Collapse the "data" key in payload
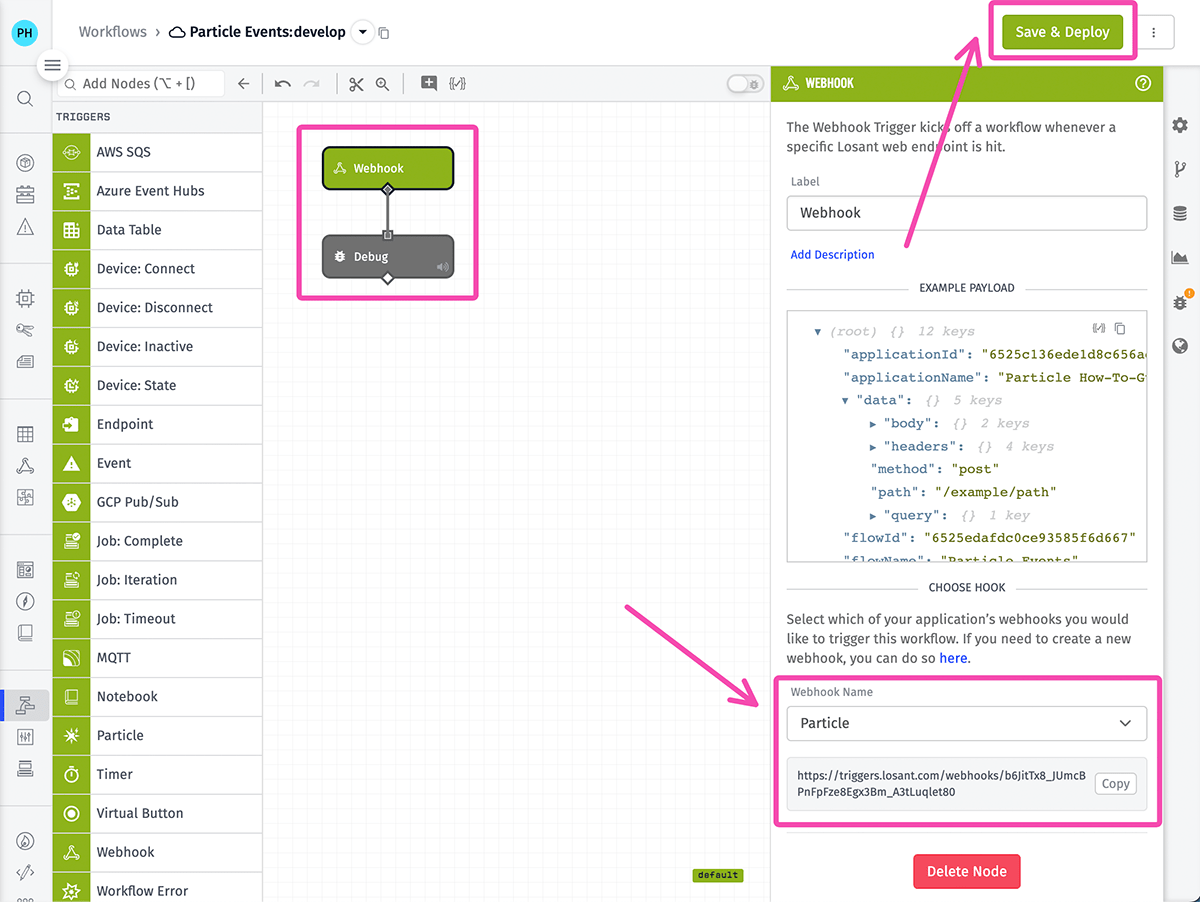The width and height of the screenshot is (1200, 902). (846, 400)
